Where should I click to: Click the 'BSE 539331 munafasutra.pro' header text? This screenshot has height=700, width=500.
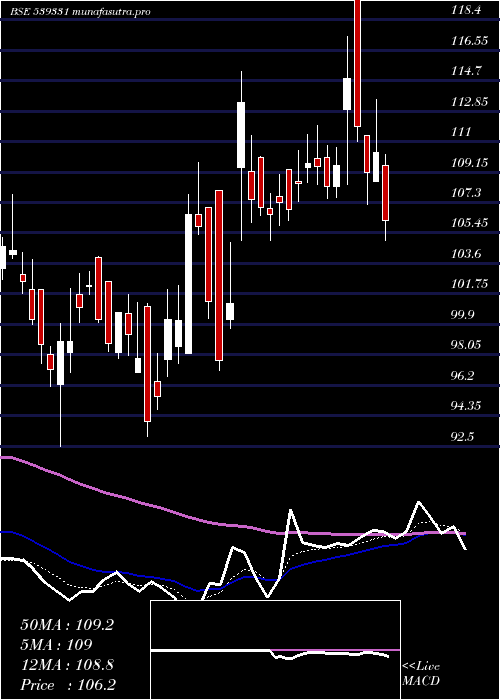coord(80,12)
